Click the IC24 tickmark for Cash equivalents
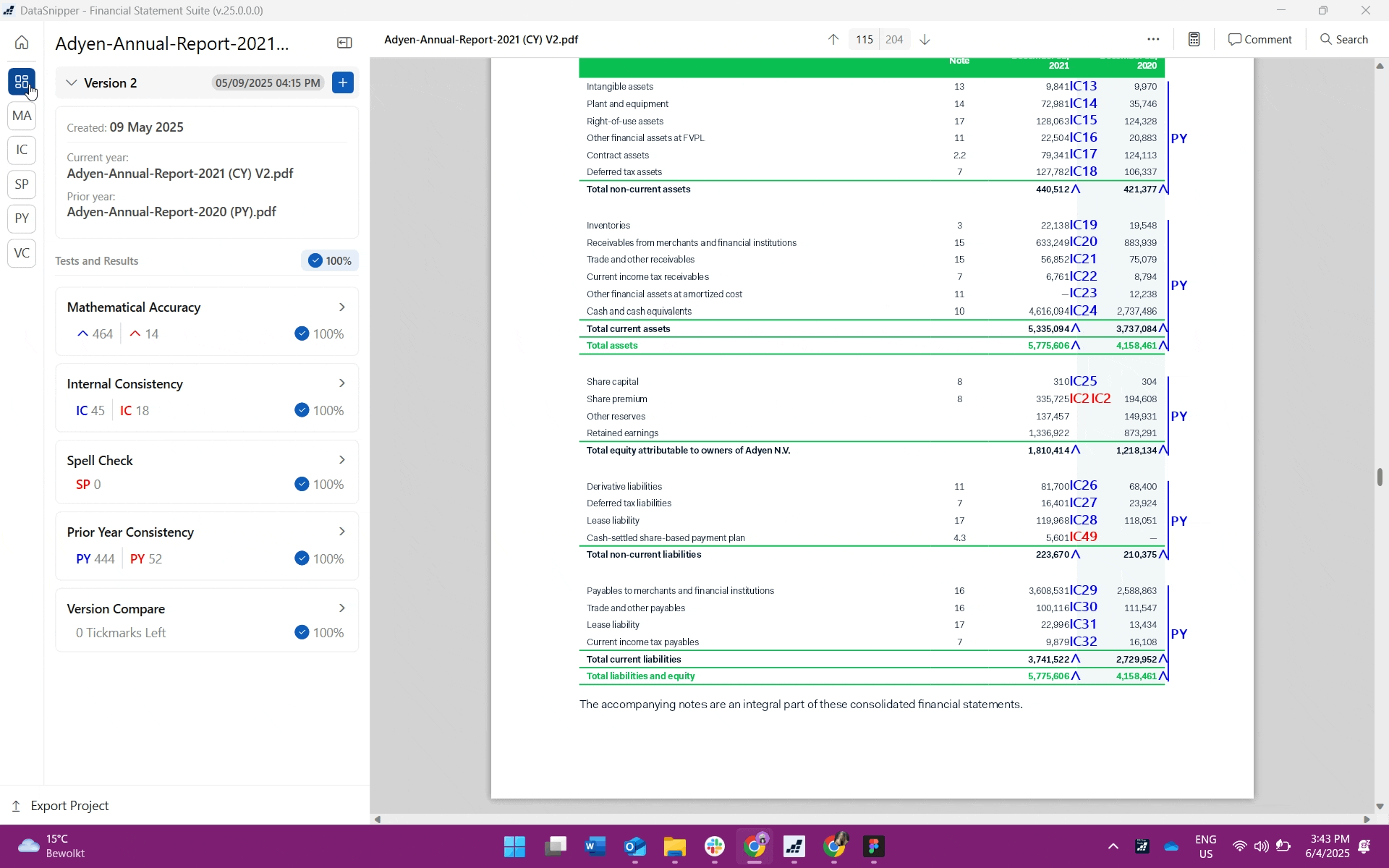 (x=1084, y=311)
